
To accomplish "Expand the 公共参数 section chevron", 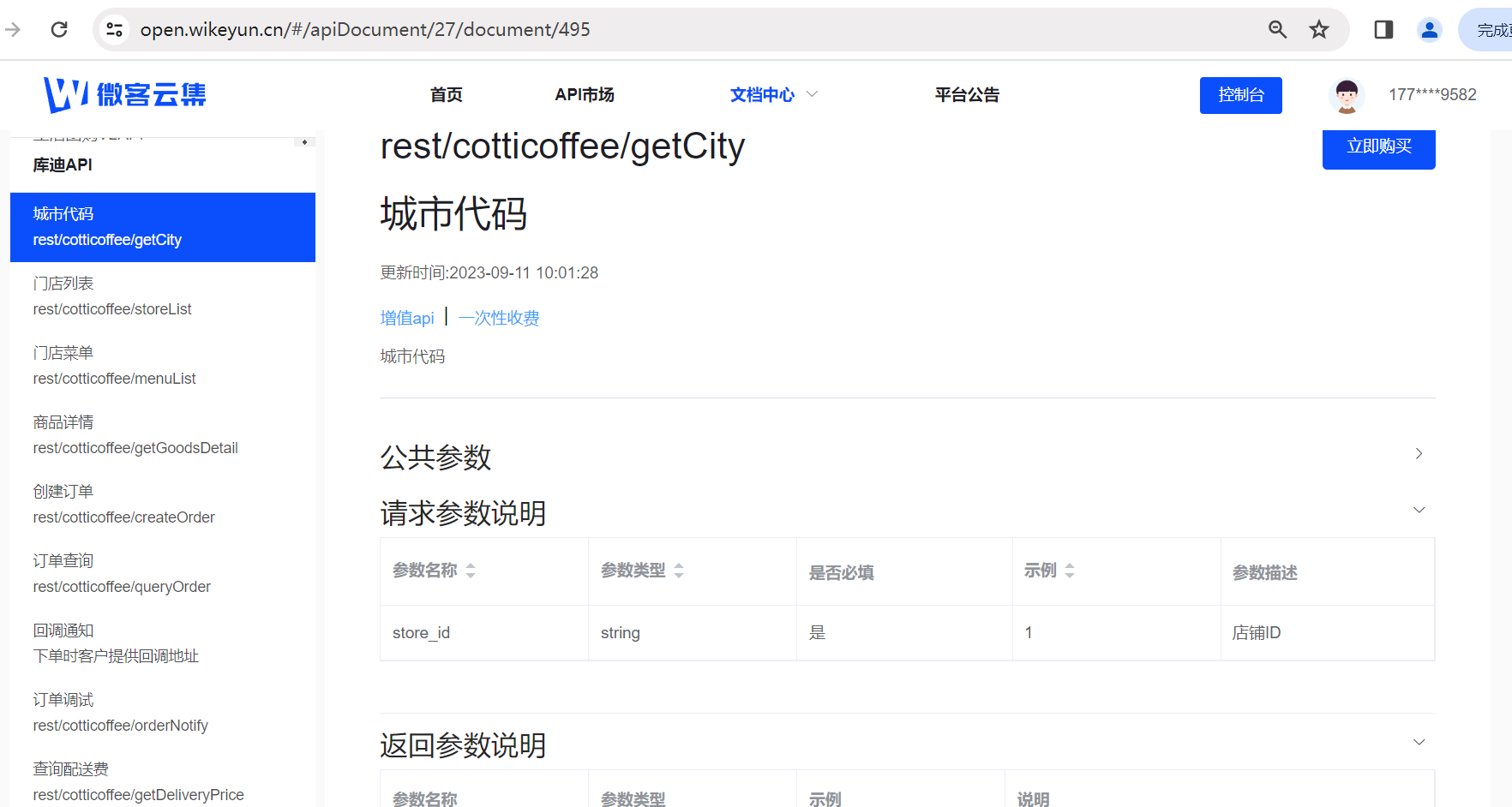I will (1419, 453).
